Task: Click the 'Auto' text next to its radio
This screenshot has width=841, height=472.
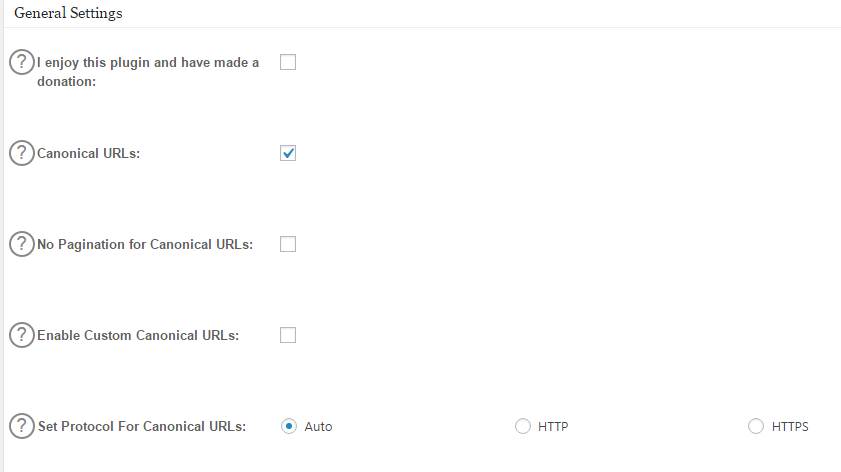Action: [318, 427]
